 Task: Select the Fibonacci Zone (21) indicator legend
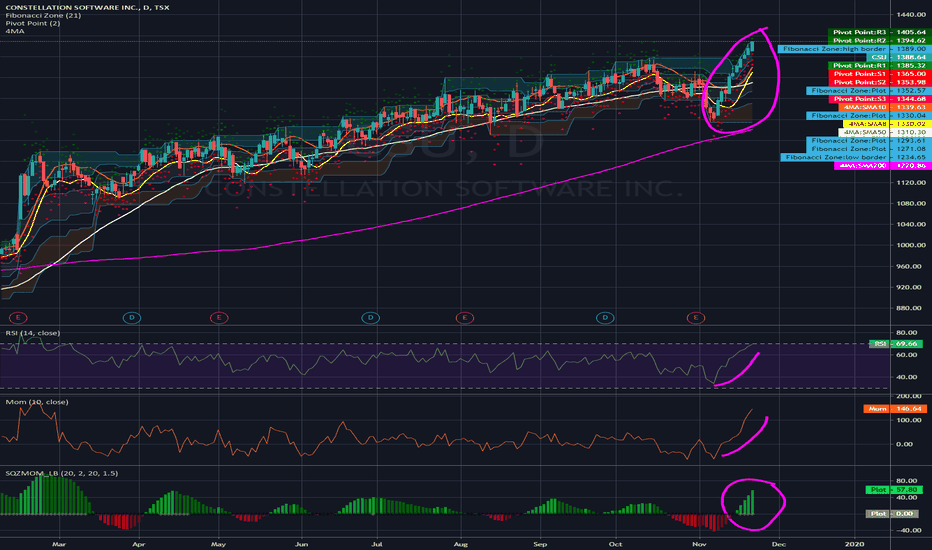click(43, 15)
